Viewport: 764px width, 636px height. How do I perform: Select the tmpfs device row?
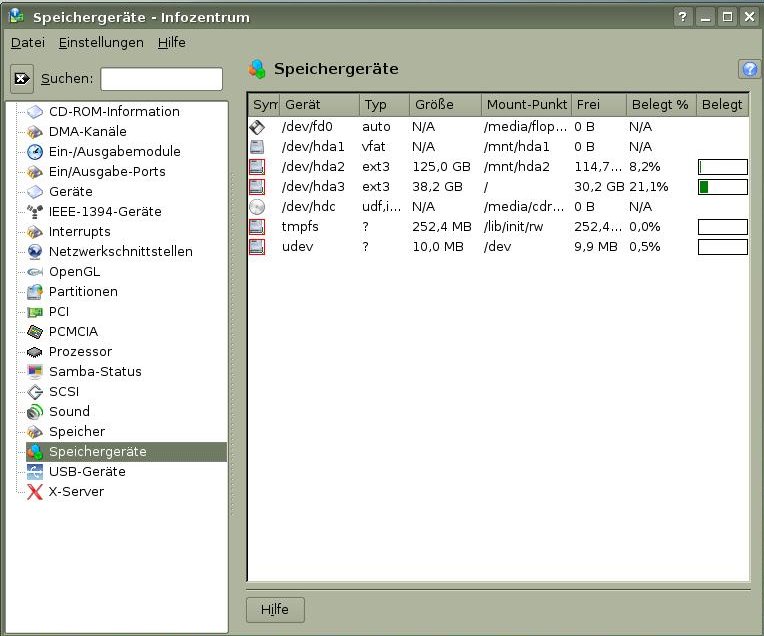coord(498,227)
